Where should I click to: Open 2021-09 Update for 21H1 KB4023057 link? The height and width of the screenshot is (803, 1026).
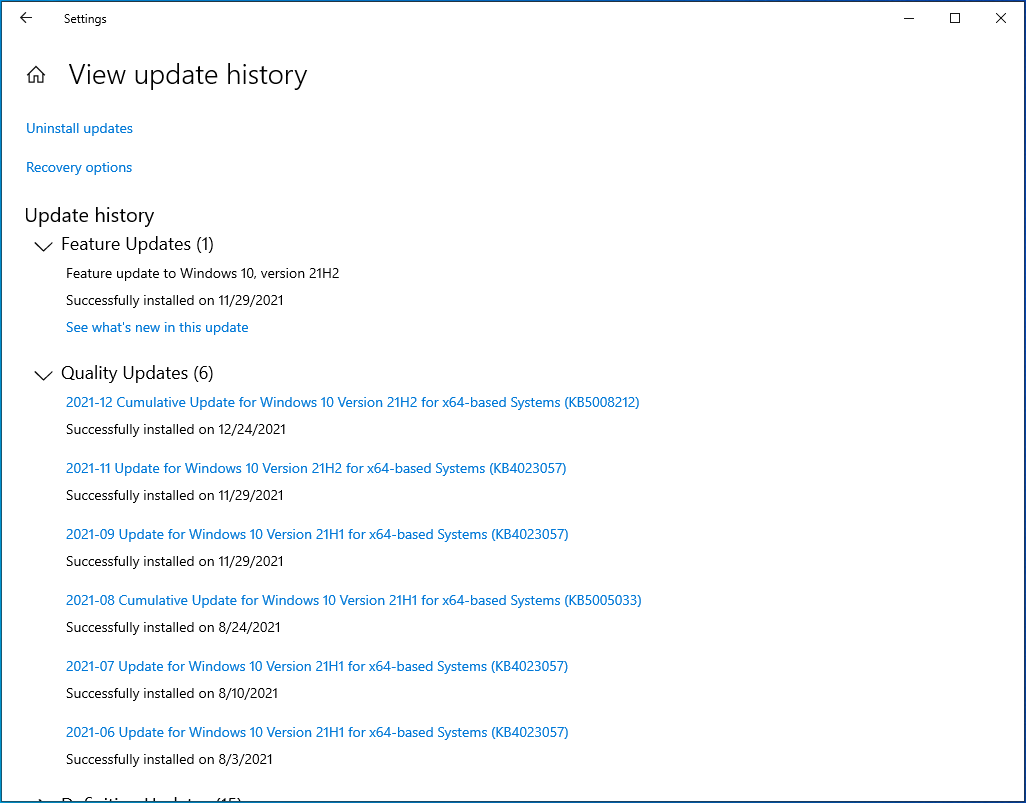click(317, 535)
